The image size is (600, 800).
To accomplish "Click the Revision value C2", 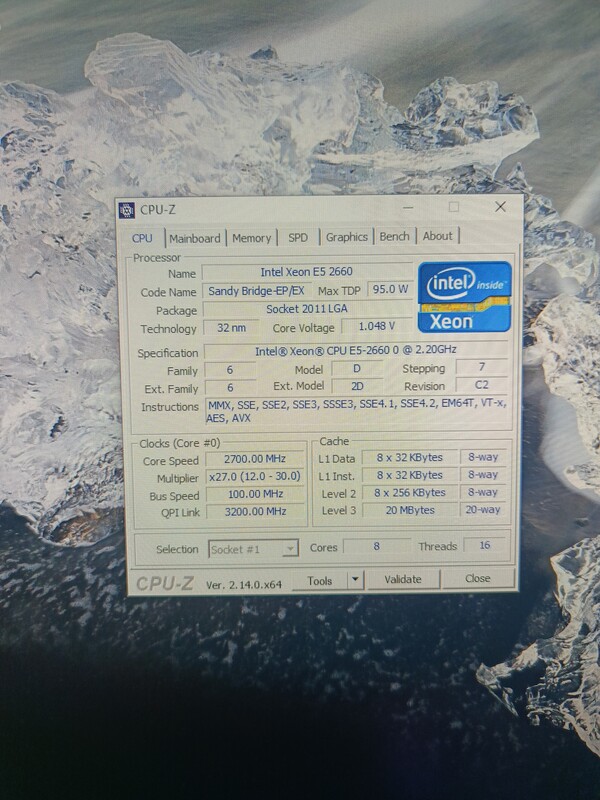I will point(482,385).
